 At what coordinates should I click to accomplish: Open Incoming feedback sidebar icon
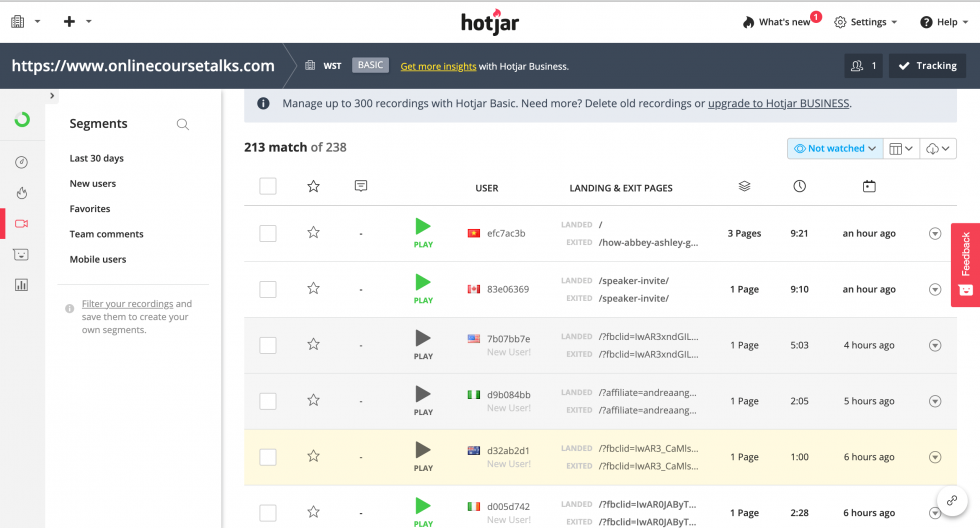click(21, 254)
